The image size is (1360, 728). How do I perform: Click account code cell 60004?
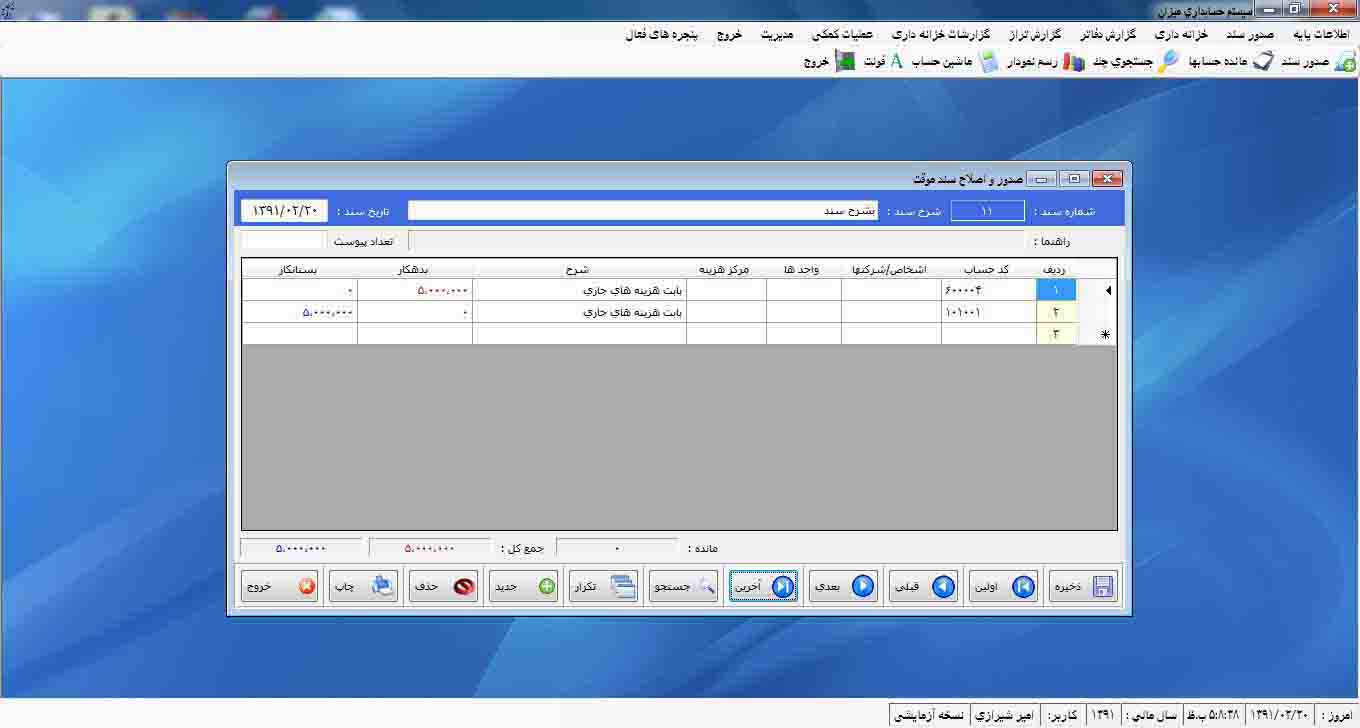(x=989, y=290)
